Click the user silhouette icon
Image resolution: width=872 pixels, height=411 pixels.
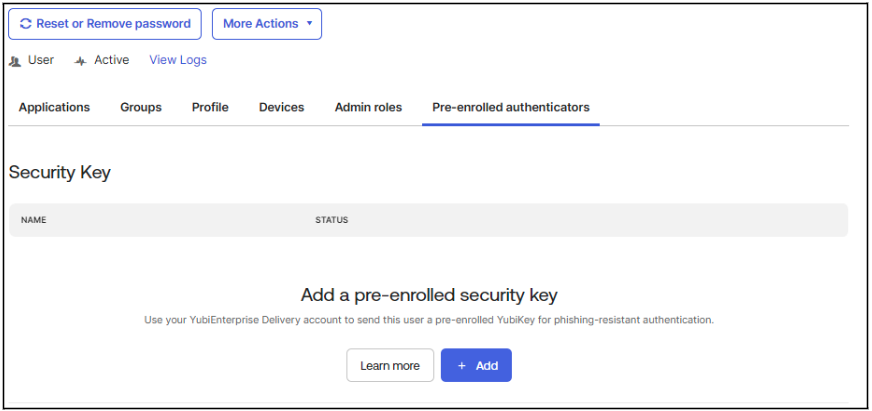click(15, 61)
